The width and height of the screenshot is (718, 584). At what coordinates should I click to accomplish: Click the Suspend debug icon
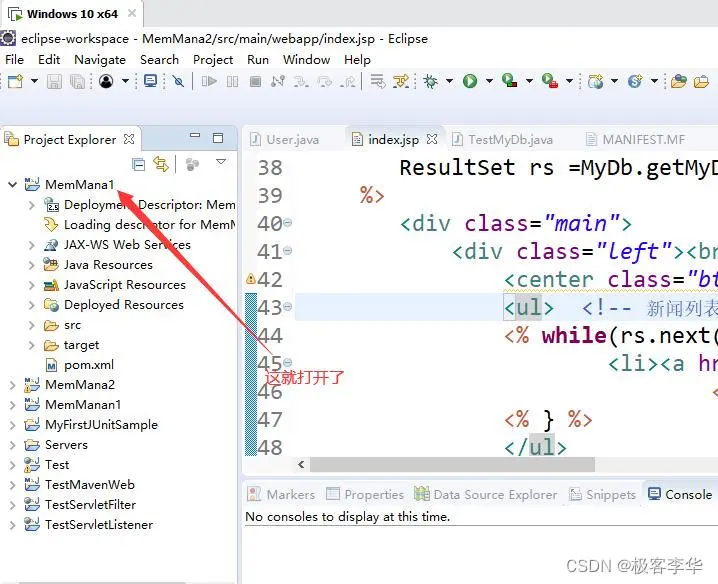233,82
